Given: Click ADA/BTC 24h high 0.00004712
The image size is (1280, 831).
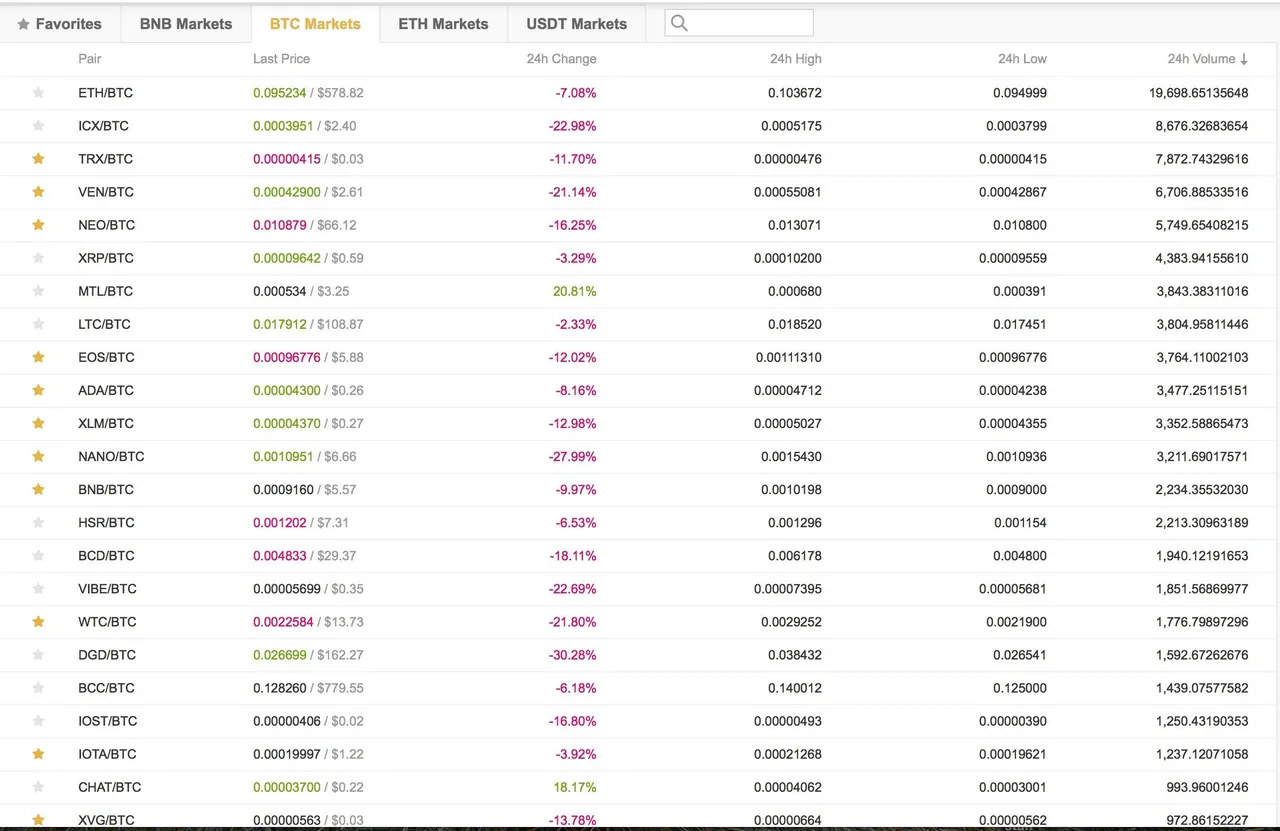Looking at the screenshot, I should coord(788,390).
